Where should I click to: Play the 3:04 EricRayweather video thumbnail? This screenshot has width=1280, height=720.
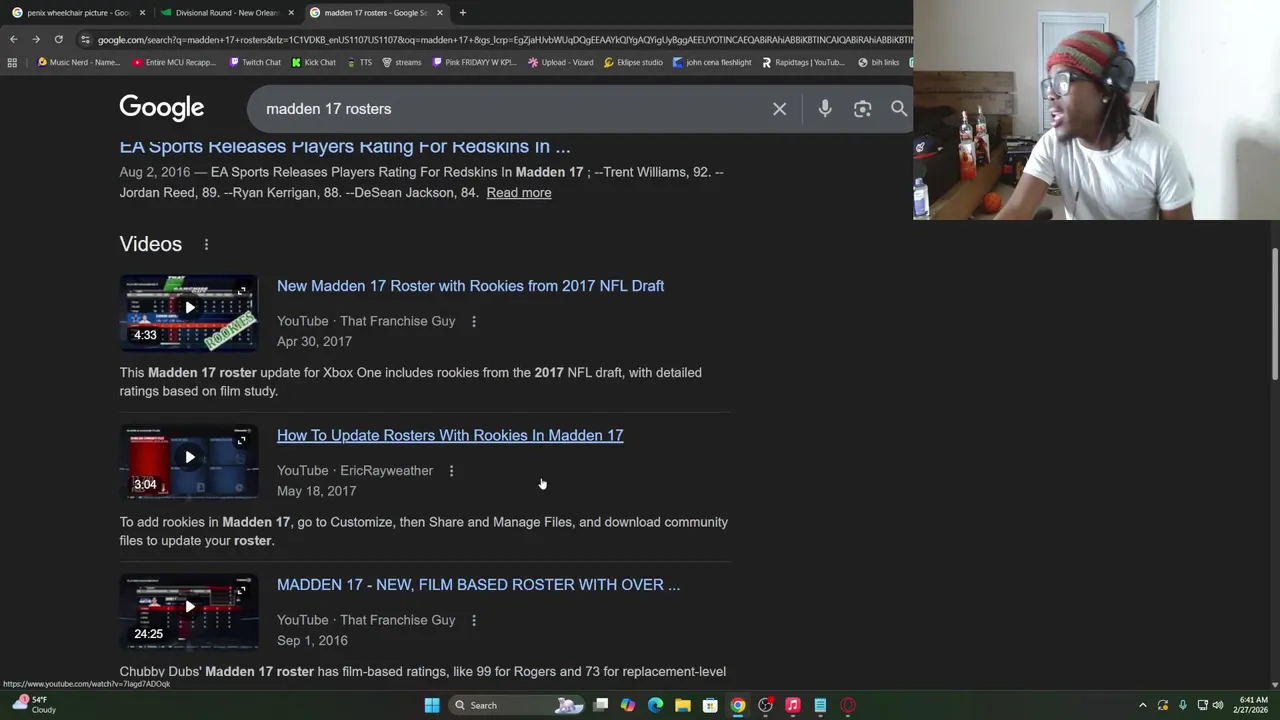(189, 462)
